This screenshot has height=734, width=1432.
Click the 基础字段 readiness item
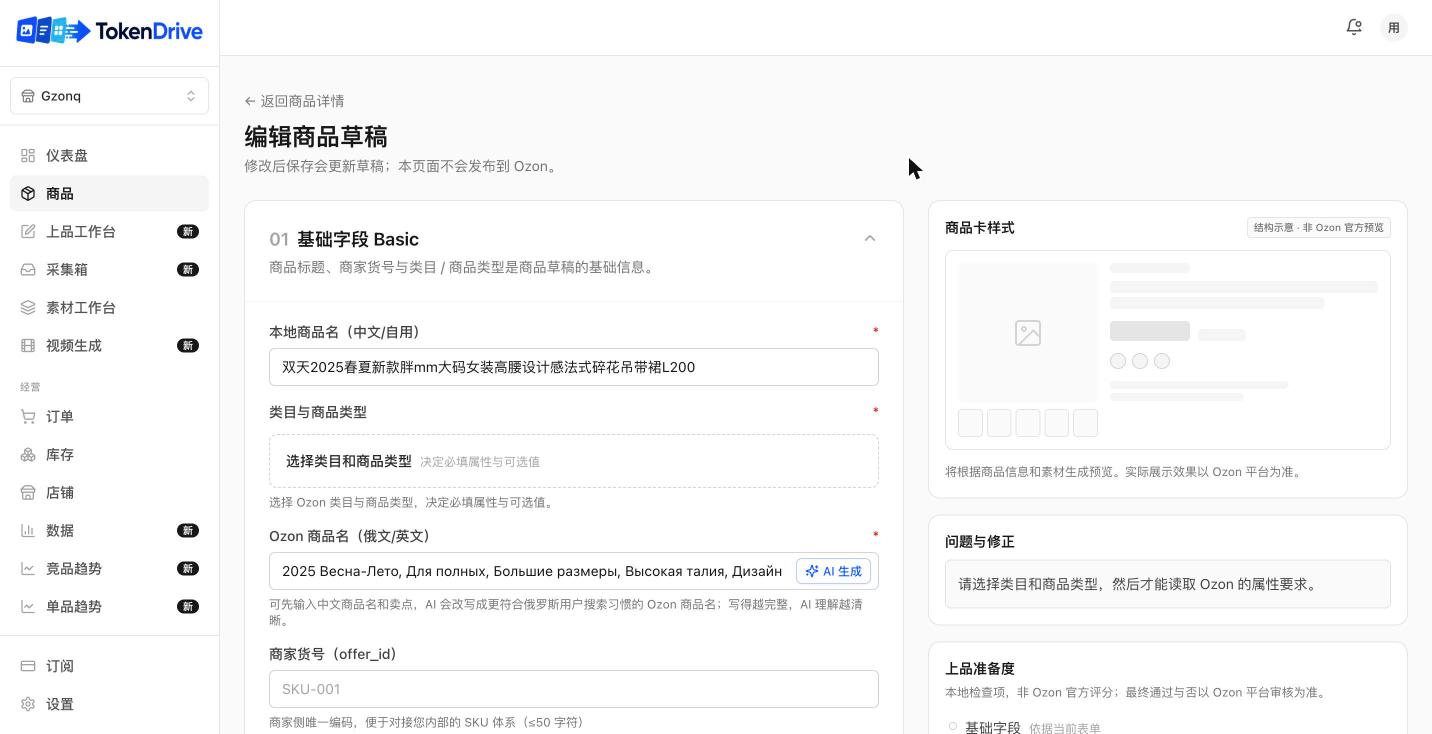tap(993, 728)
